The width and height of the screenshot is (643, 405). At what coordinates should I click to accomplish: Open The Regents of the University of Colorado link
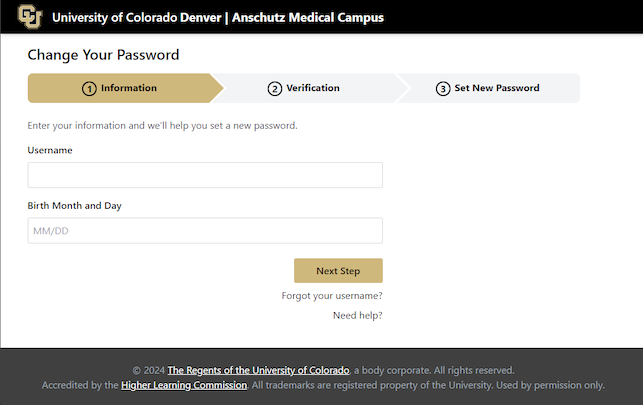(x=258, y=370)
